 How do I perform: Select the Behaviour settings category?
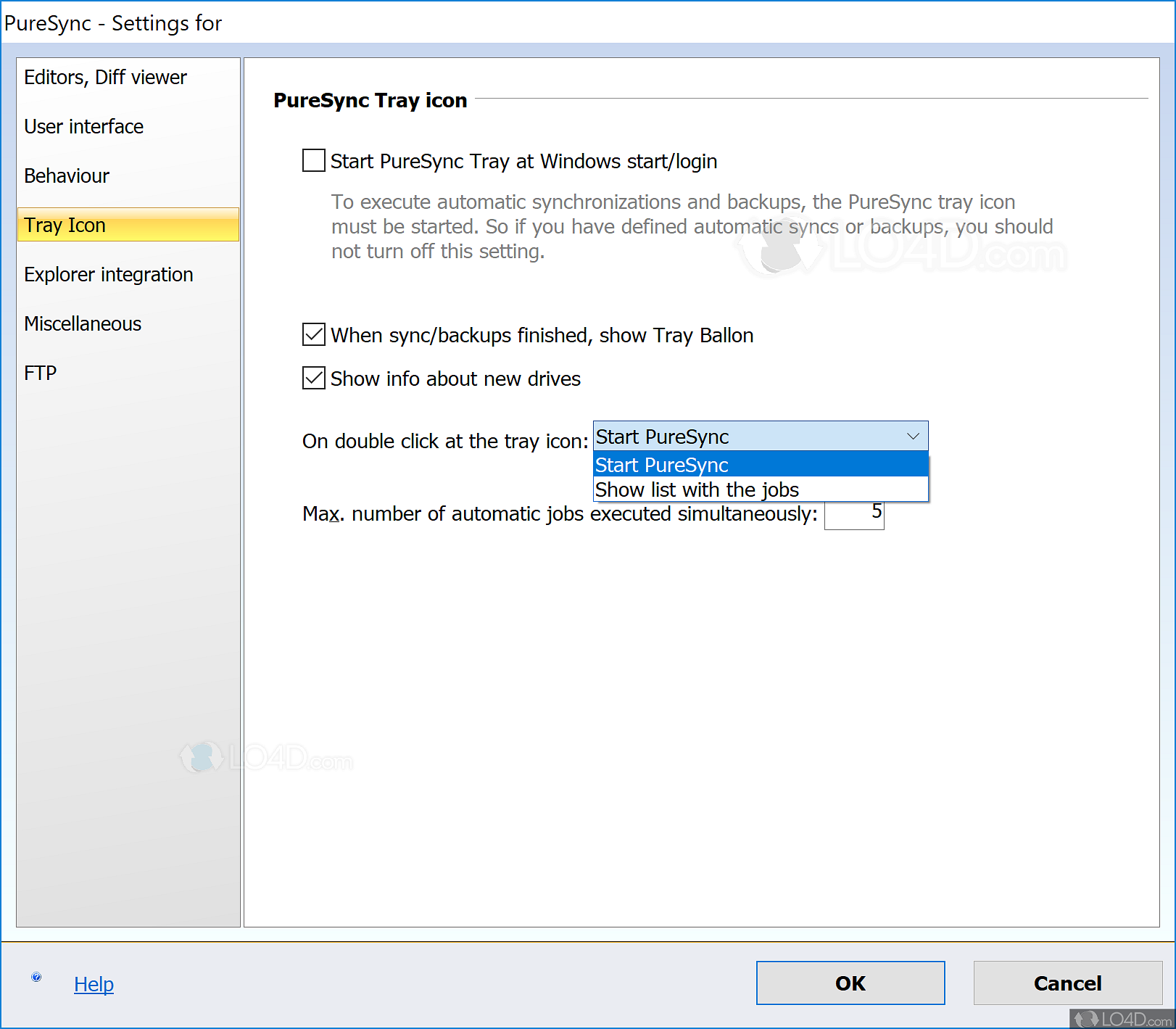point(67,175)
